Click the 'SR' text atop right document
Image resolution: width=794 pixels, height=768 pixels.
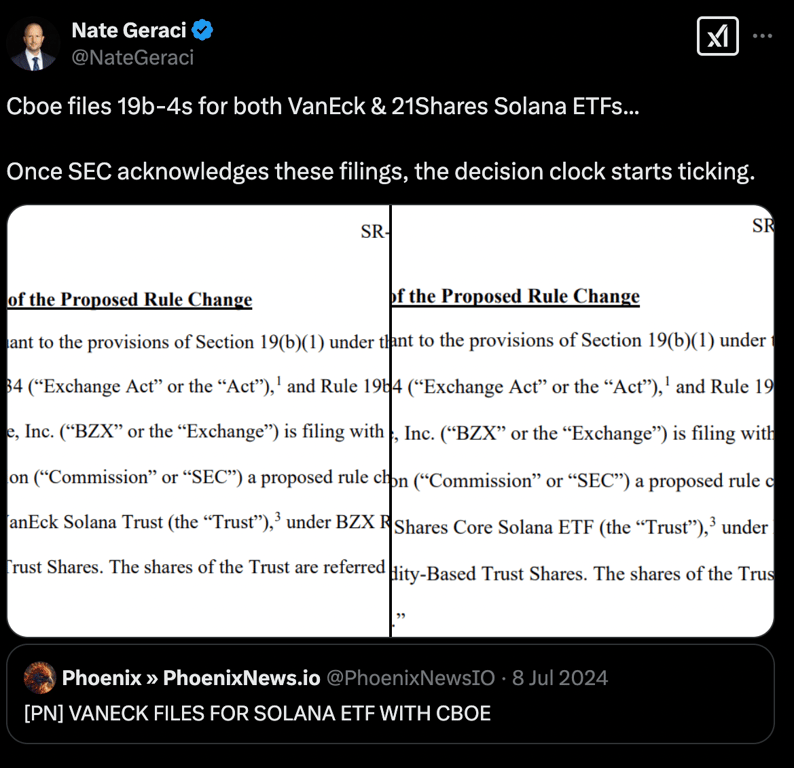point(762,226)
